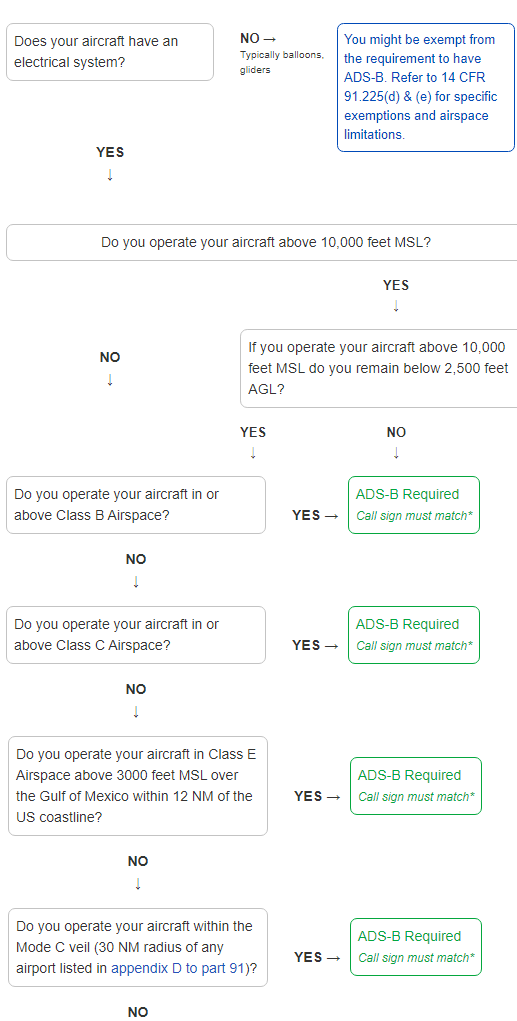The width and height of the screenshot is (517, 1021).
Task: Click the electrical system question box
Action: [110, 52]
